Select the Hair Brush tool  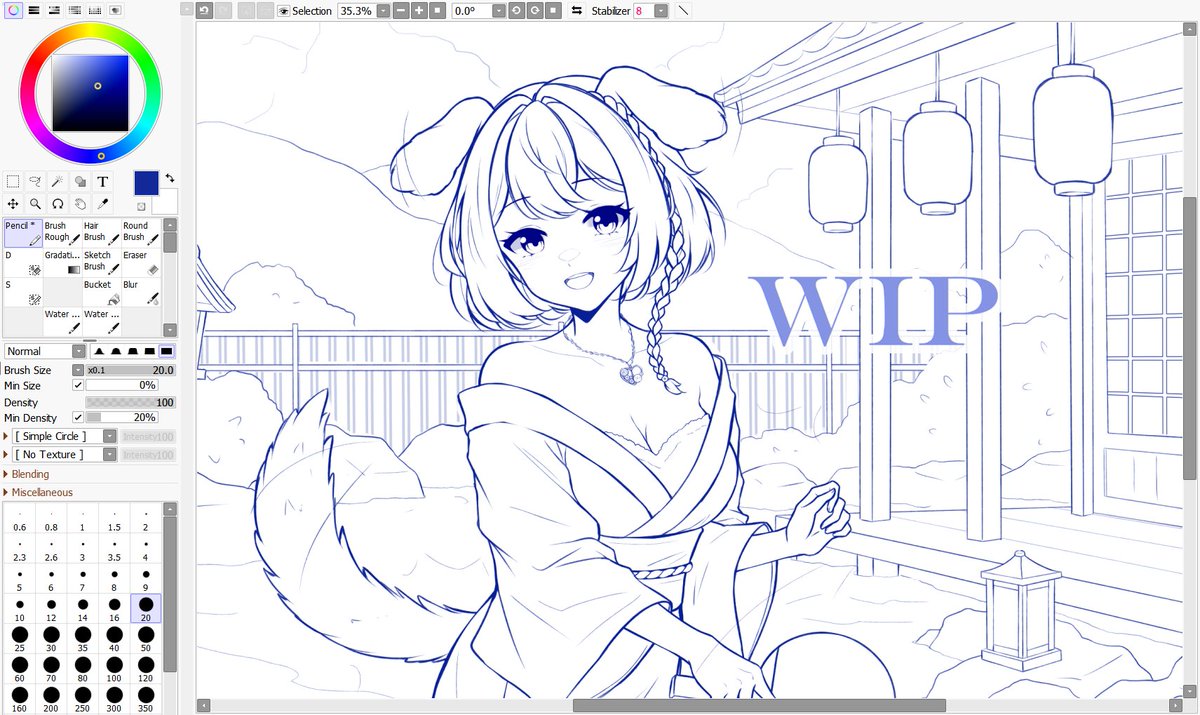tap(100, 231)
